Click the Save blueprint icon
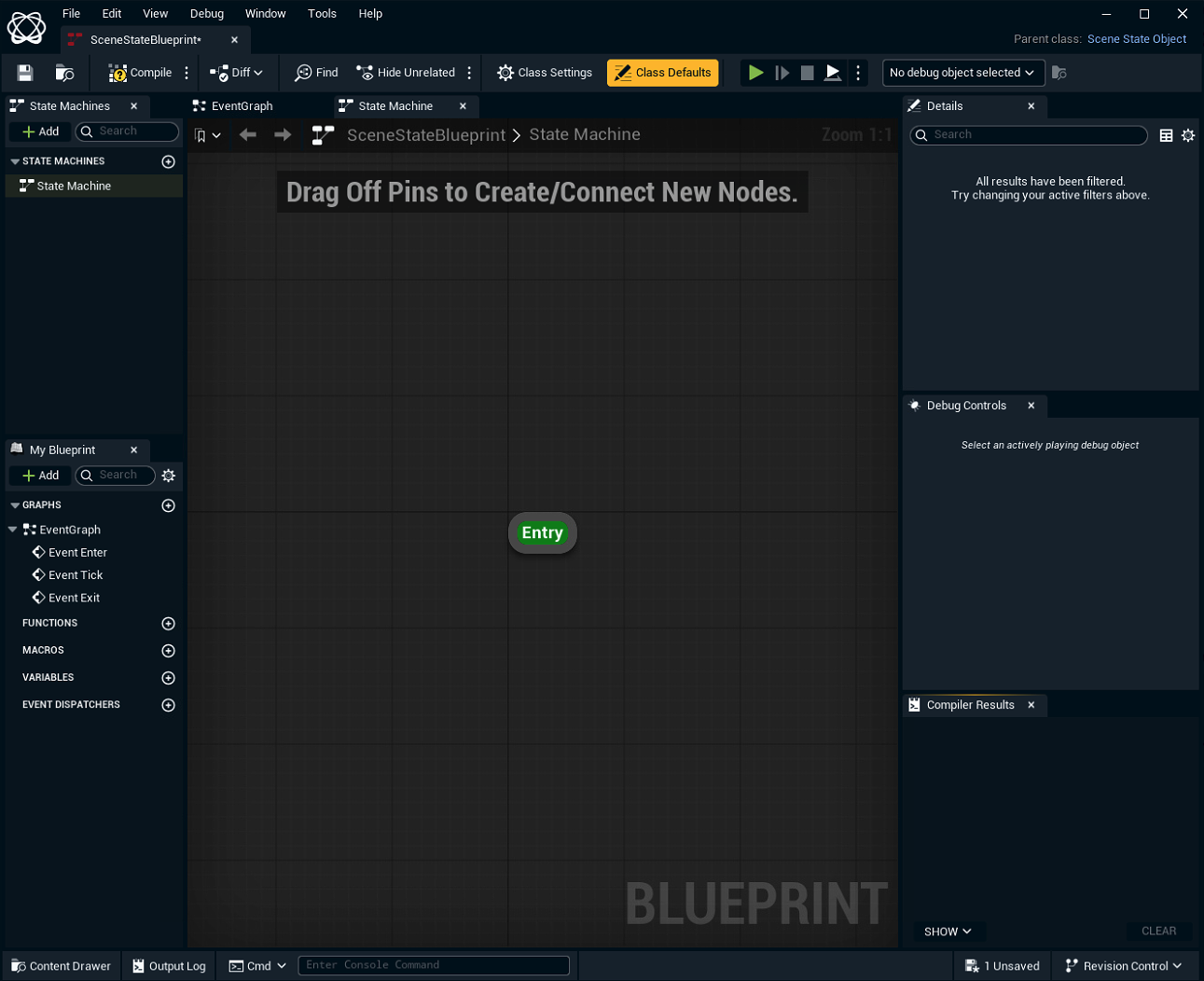Image resolution: width=1204 pixels, height=981 pixels. (25, 73)
